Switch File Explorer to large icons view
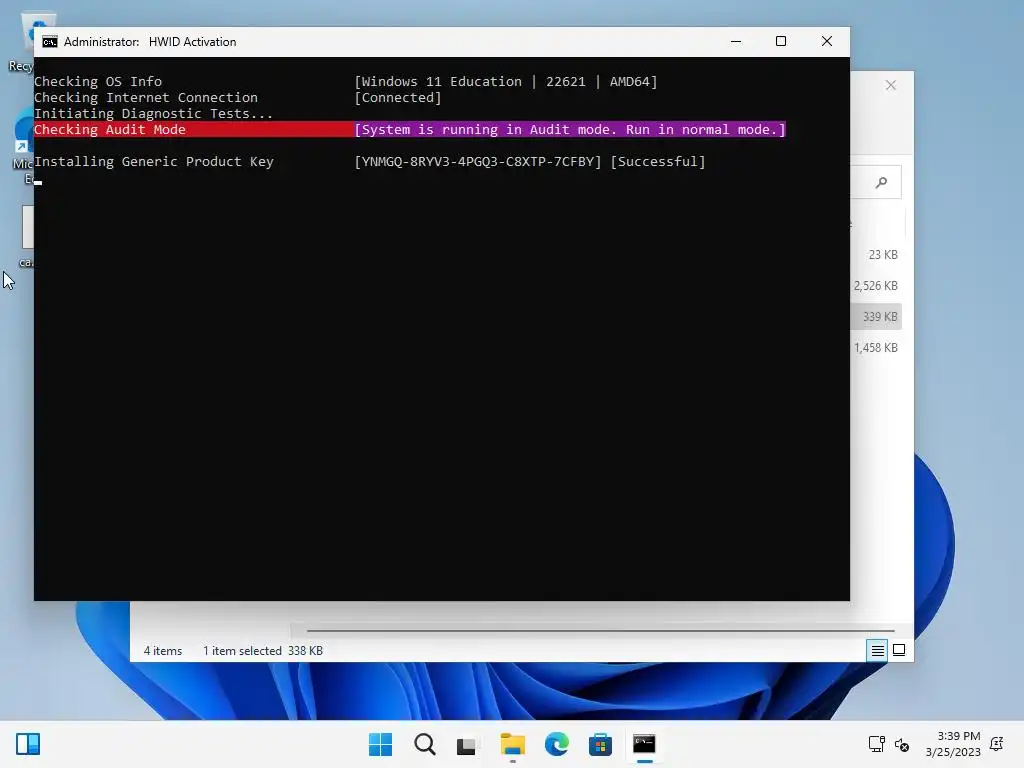The width and height of the screenshot is (1024, 768). click(899, 650)
